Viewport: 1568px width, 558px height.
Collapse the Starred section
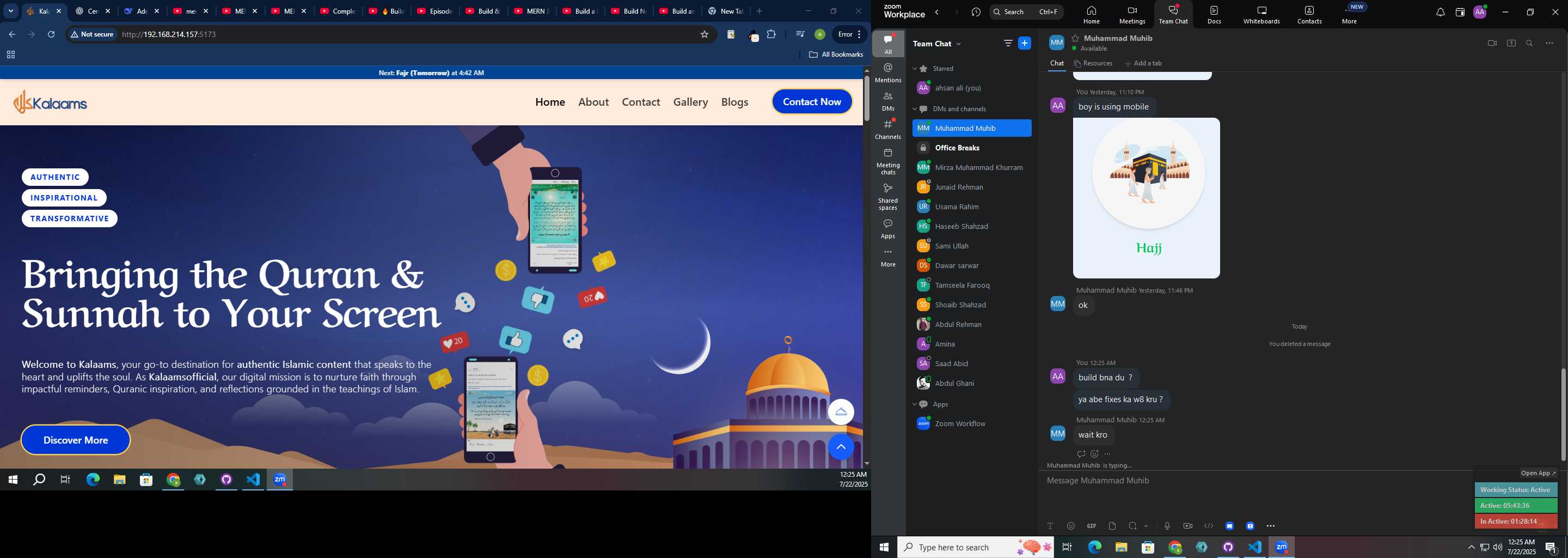(914, 69)
